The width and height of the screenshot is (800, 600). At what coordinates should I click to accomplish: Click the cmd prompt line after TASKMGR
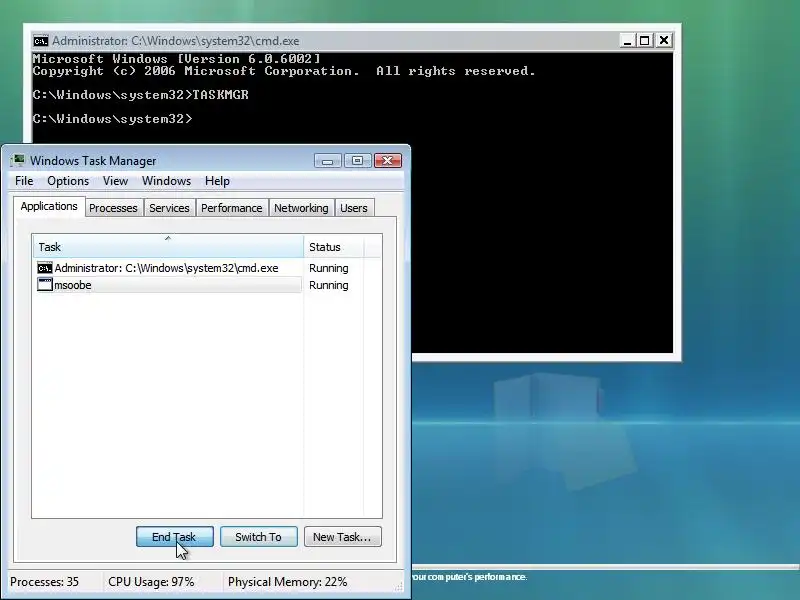[112, 119]
